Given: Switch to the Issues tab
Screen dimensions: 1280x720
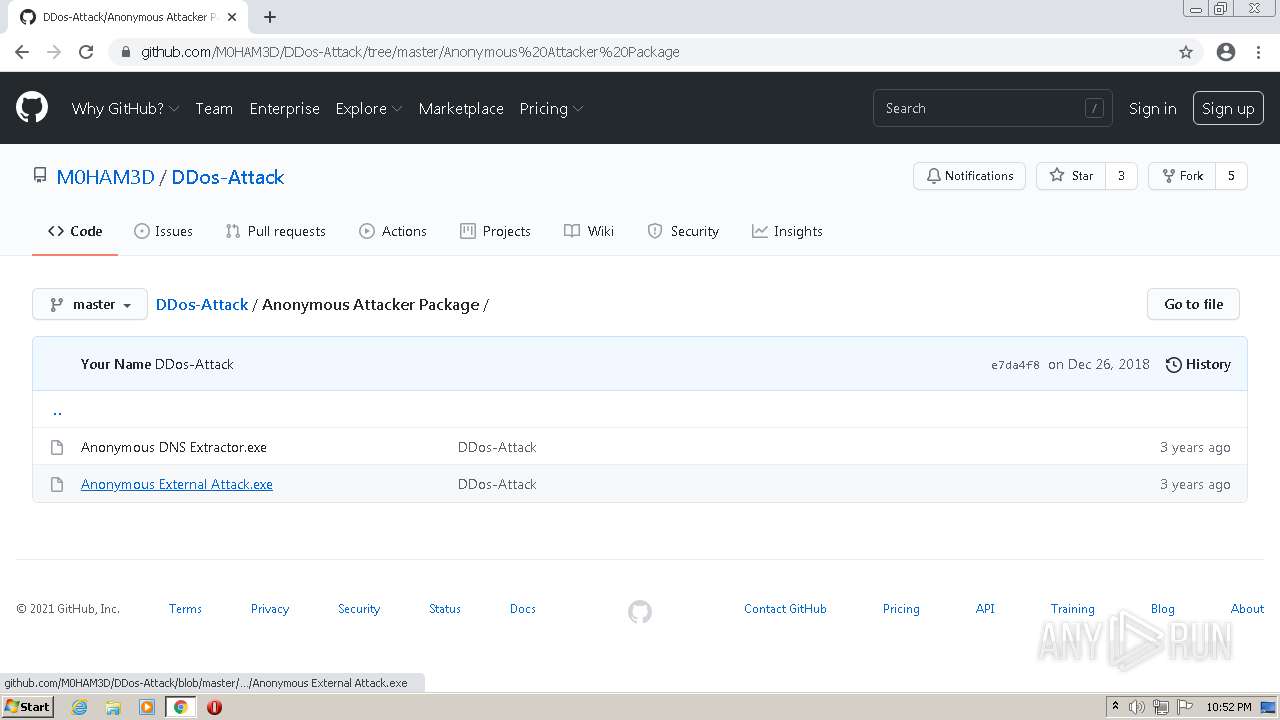Looking at the screenshot, I should [x=163, y=231].
